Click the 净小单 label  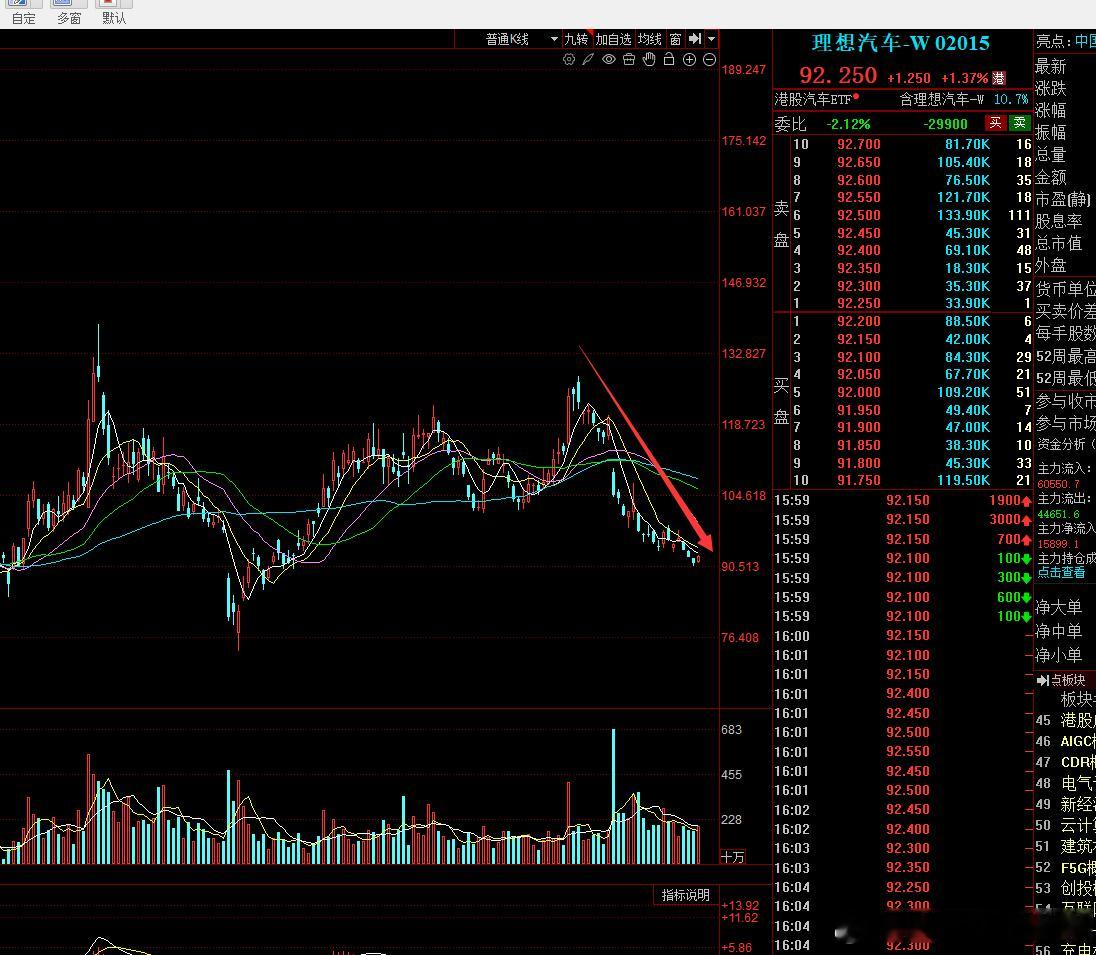pos(1058,655)
